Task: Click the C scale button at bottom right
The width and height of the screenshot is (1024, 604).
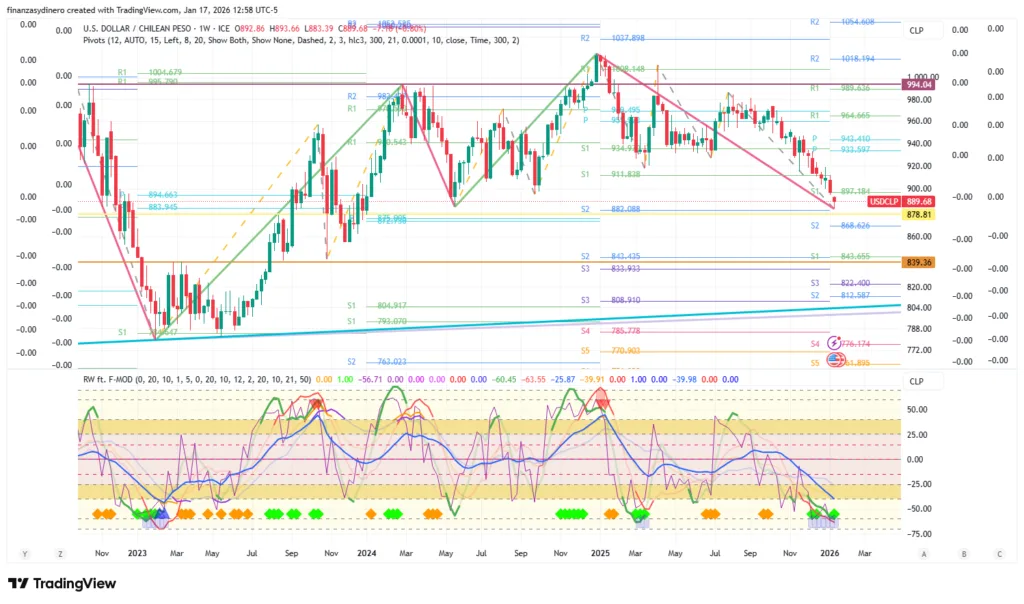Action: pyautogui.click(x=999, y=553)
